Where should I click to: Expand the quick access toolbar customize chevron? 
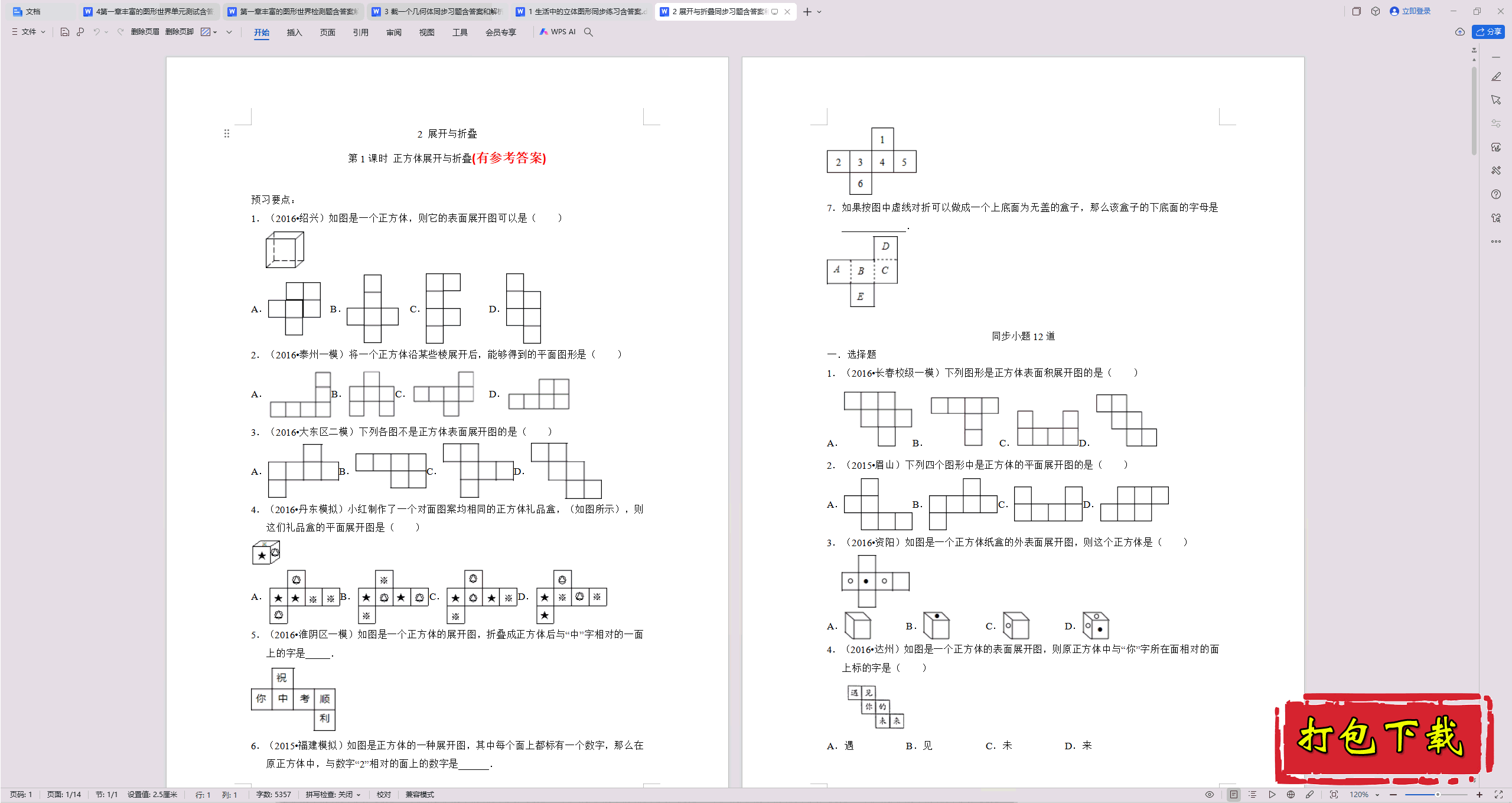[229, 32]
